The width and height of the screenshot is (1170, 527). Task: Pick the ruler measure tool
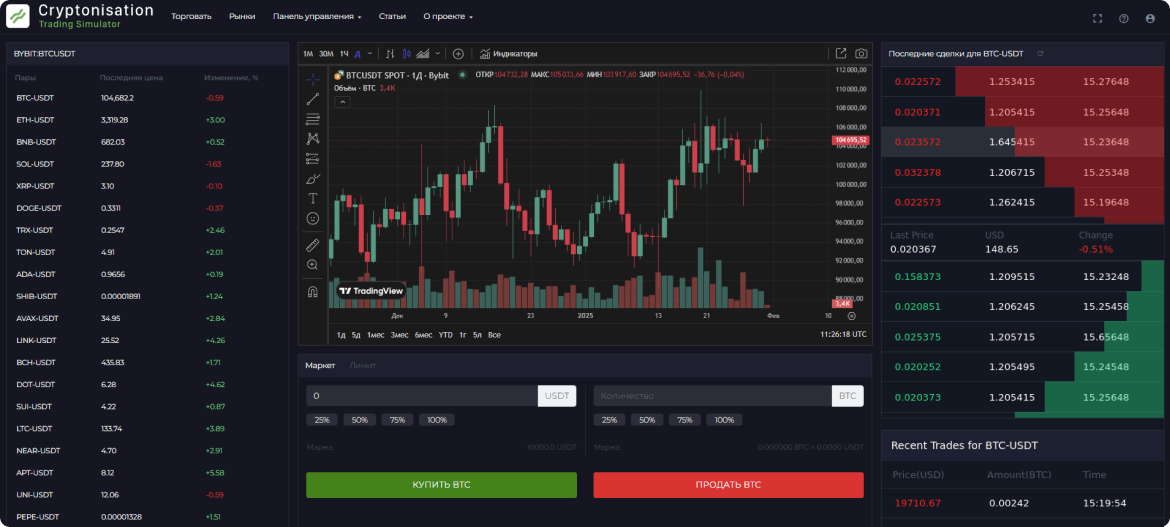point(313,245)
